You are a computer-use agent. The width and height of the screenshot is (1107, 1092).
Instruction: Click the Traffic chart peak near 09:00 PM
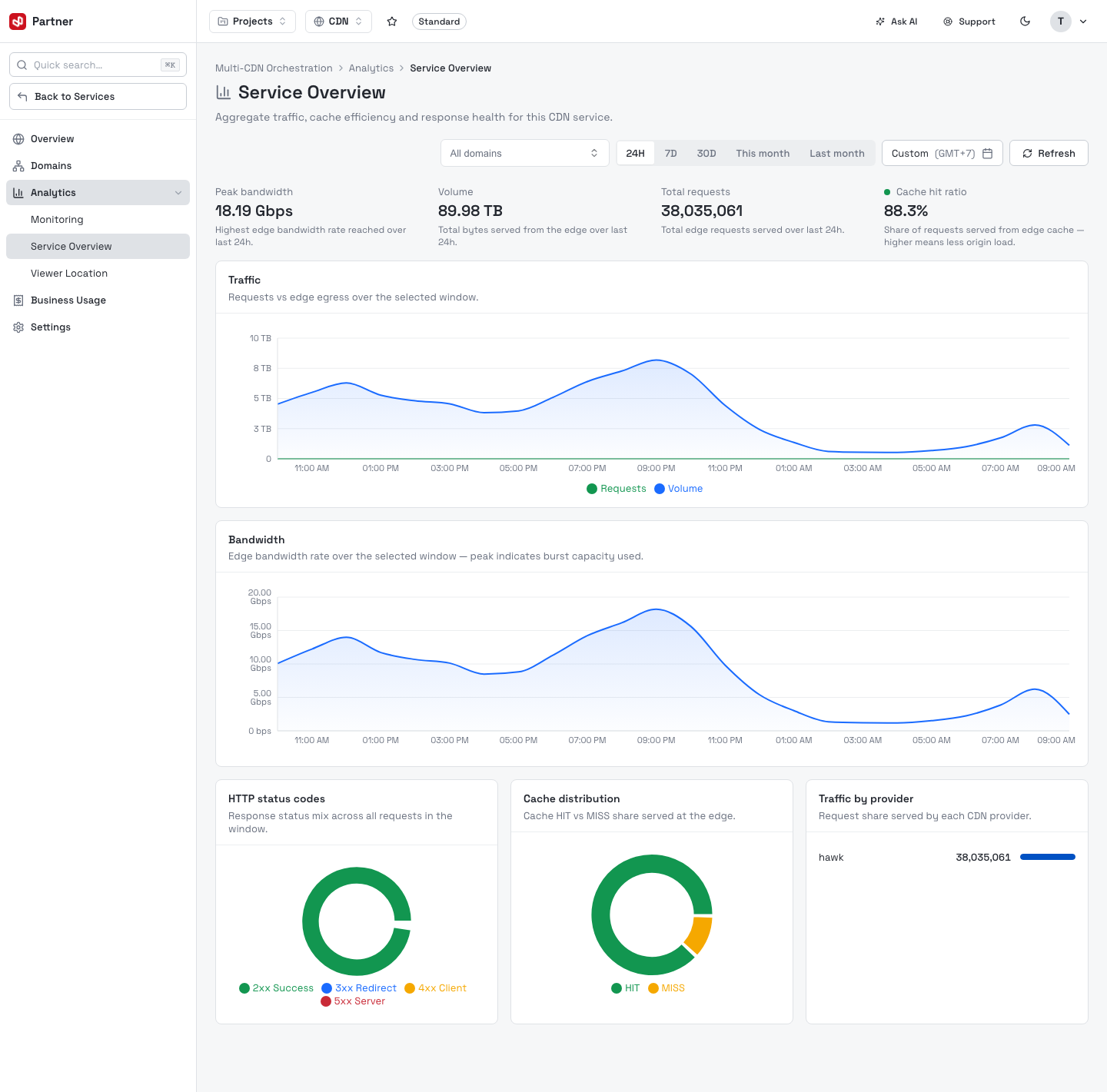656,360
